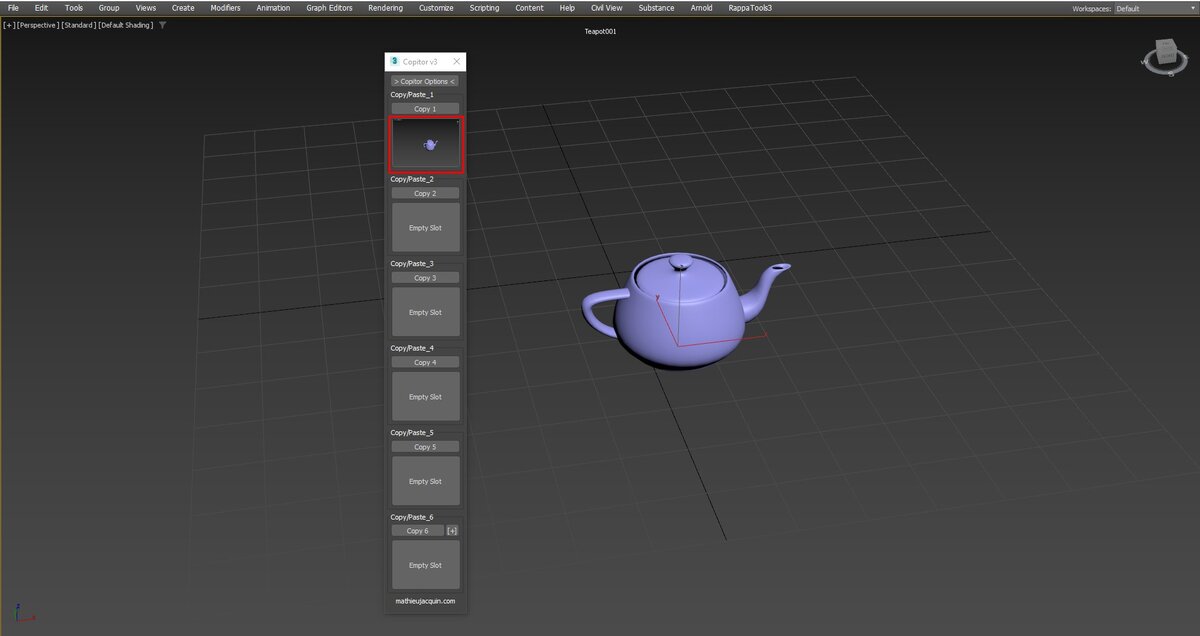This screenshot has width=1200, height=636.
Task: Click the ViewCube navigation widget
Action: point(1166,56)
